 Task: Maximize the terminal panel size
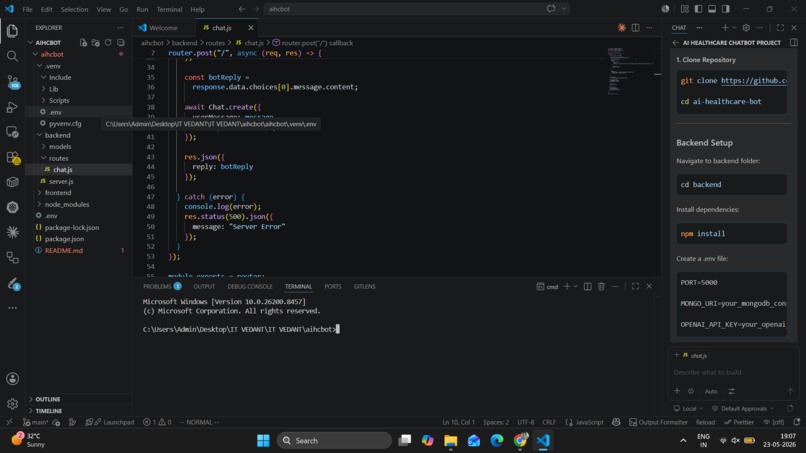[635, 286]
